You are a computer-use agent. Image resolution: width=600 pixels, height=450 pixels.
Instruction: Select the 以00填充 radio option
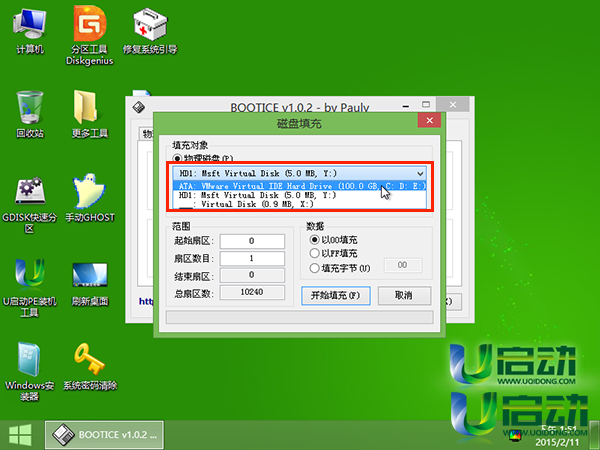click(x=314, y=240)
